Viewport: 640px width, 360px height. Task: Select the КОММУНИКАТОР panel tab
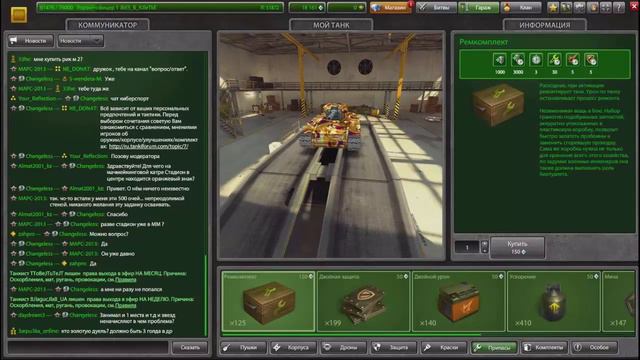(x=107, y=25)
